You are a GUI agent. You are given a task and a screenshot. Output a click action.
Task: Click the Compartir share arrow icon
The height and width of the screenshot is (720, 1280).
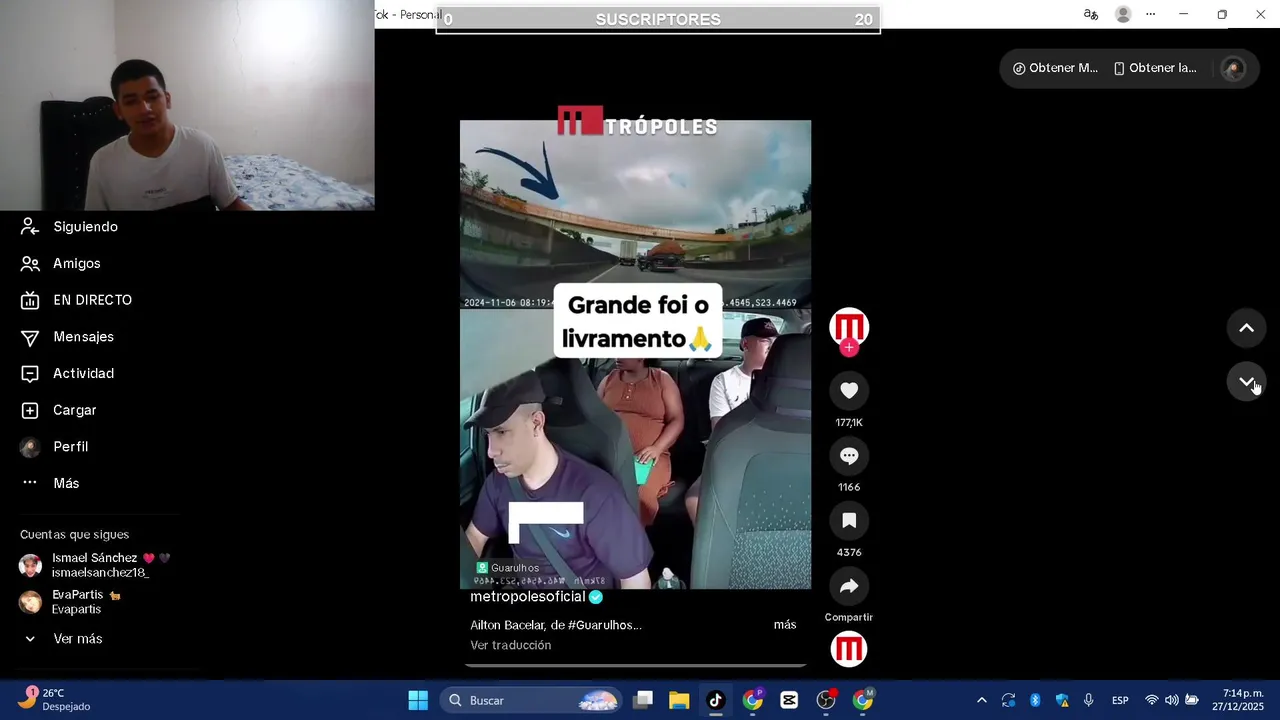(x=849, y=586)
